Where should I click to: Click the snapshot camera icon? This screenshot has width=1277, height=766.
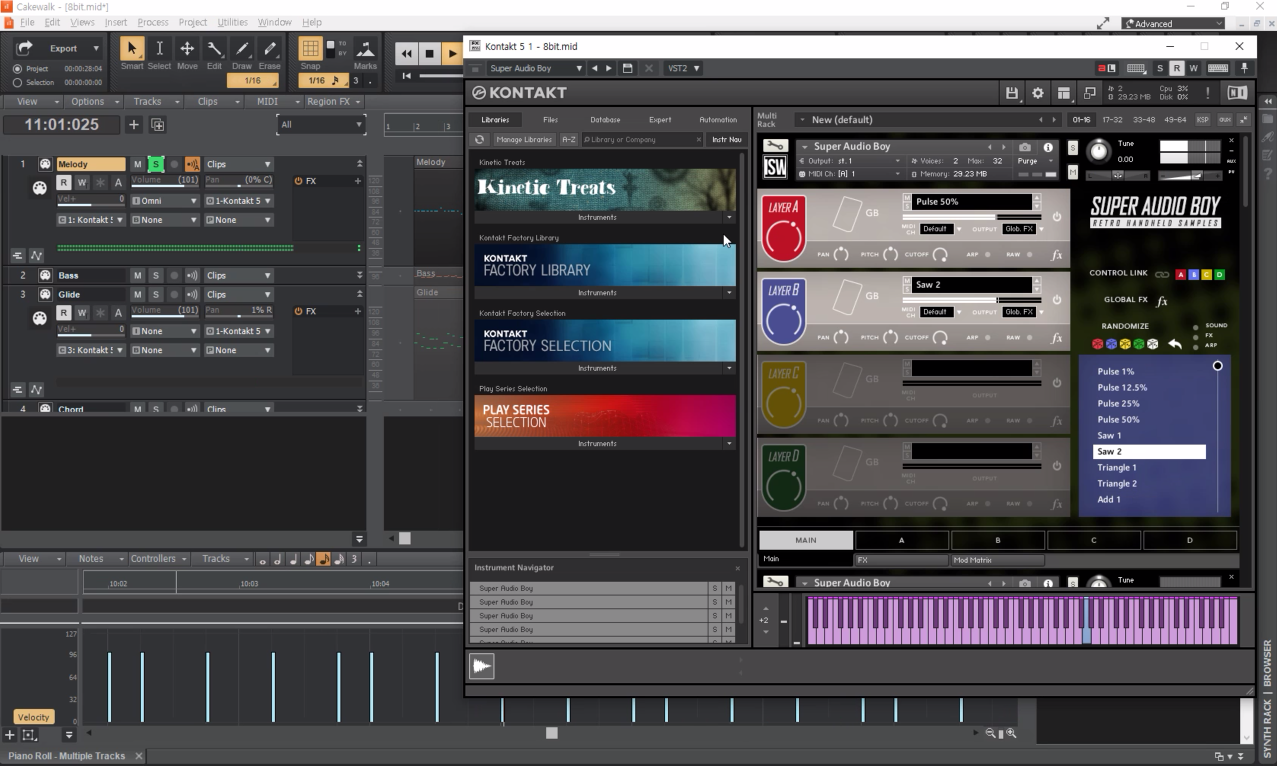[x=1025, y=147]
